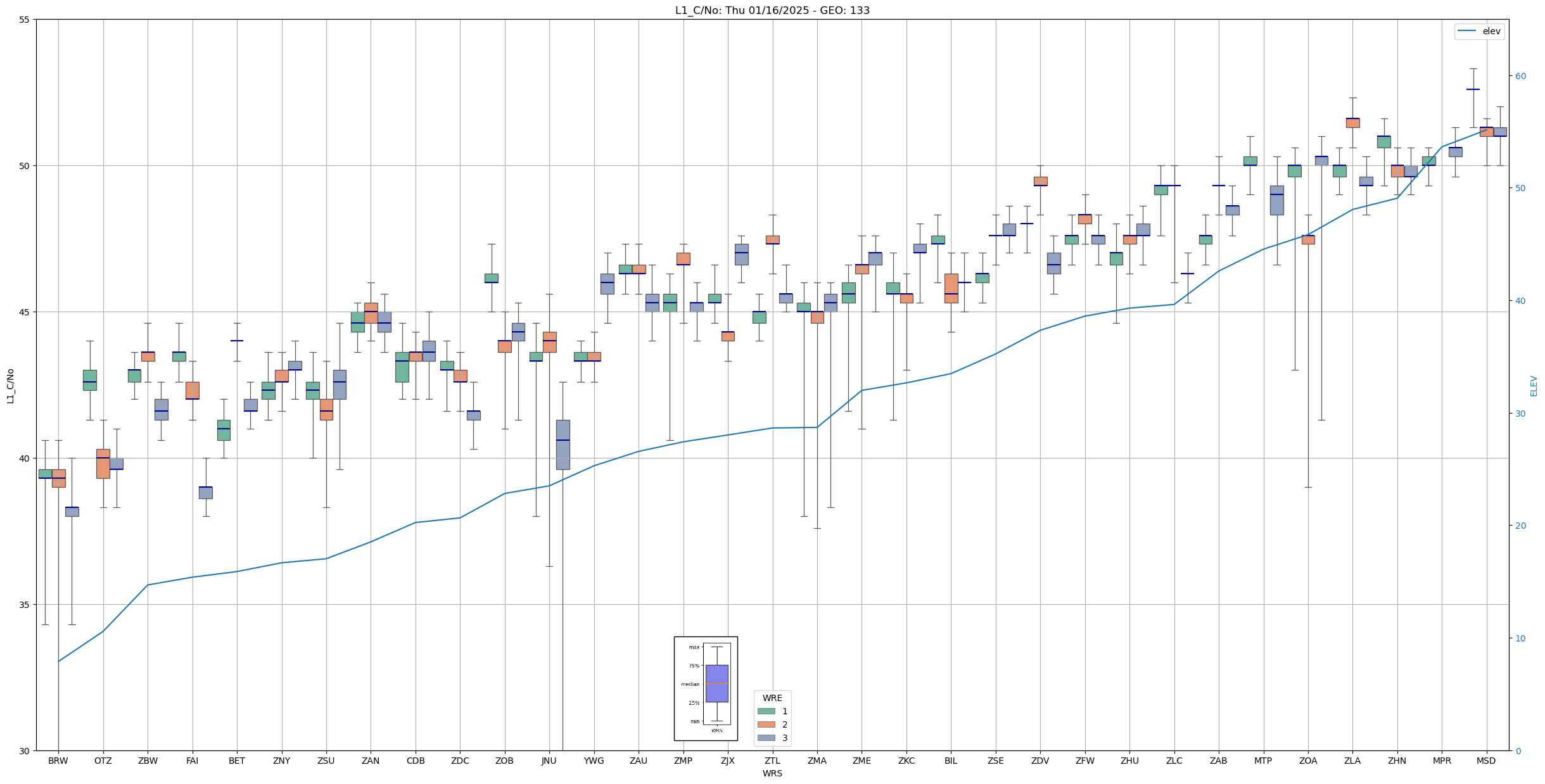The width and height of the screenshot is (1545, 784).
Task: Click the WRE legend title
Action: coord(772,698)
